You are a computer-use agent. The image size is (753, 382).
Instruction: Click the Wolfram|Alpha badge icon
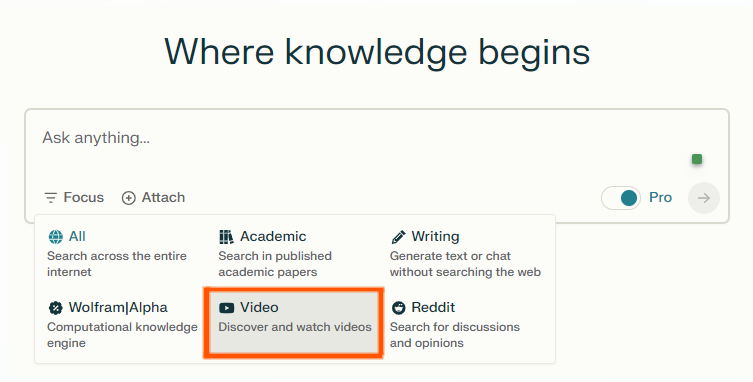[56, 308]
